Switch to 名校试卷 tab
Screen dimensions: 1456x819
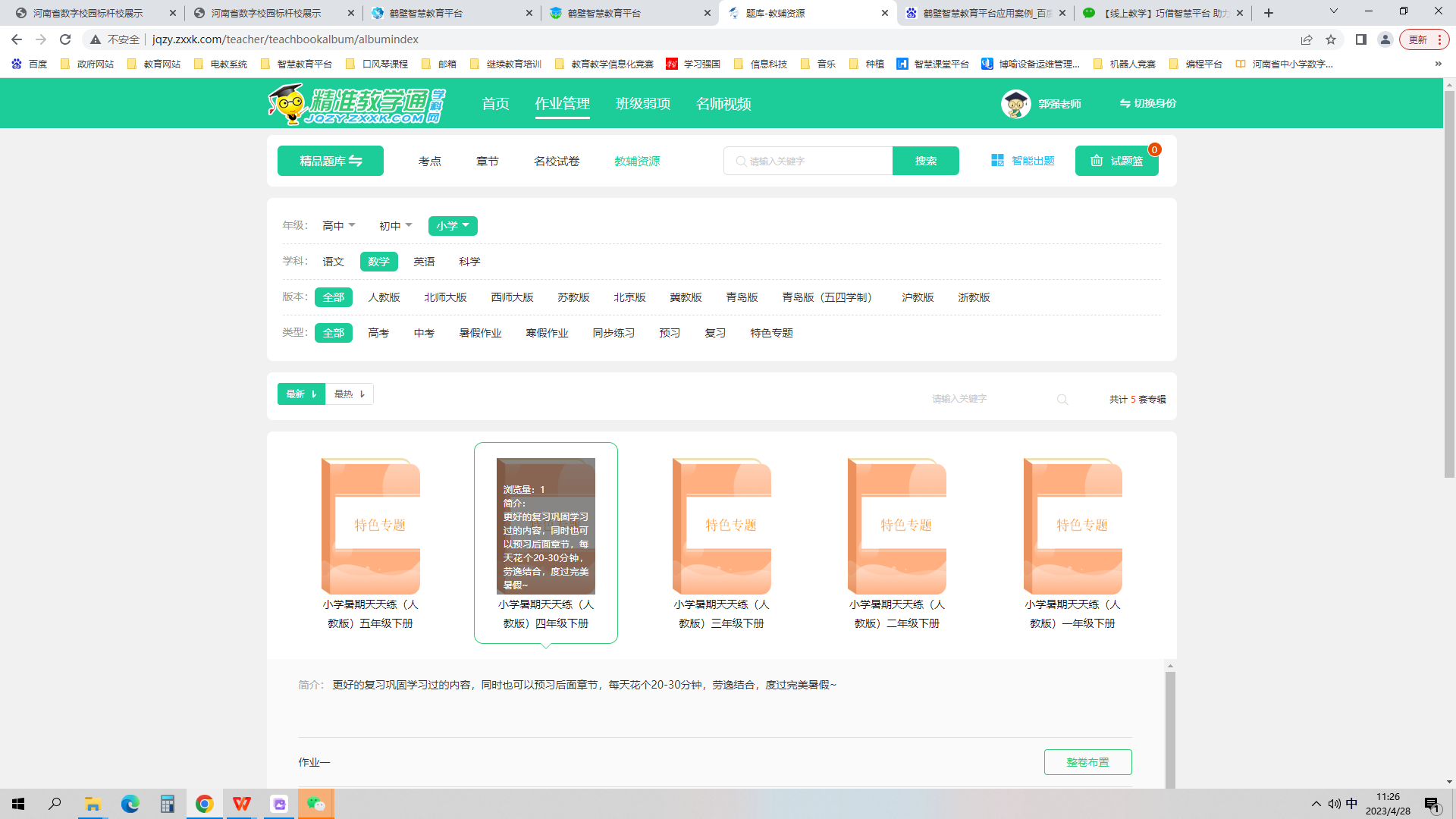pos(557,162)
